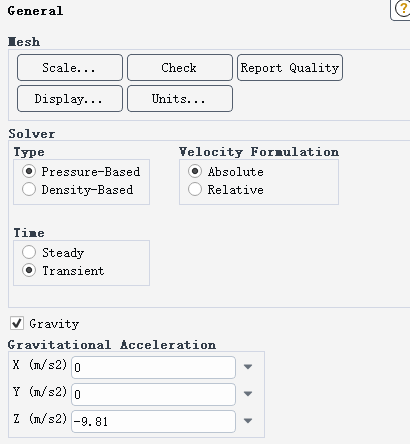Screen dimensions: 410x444
Task: Click the Z gravity field showing -9.81
Action: point(153,421)
